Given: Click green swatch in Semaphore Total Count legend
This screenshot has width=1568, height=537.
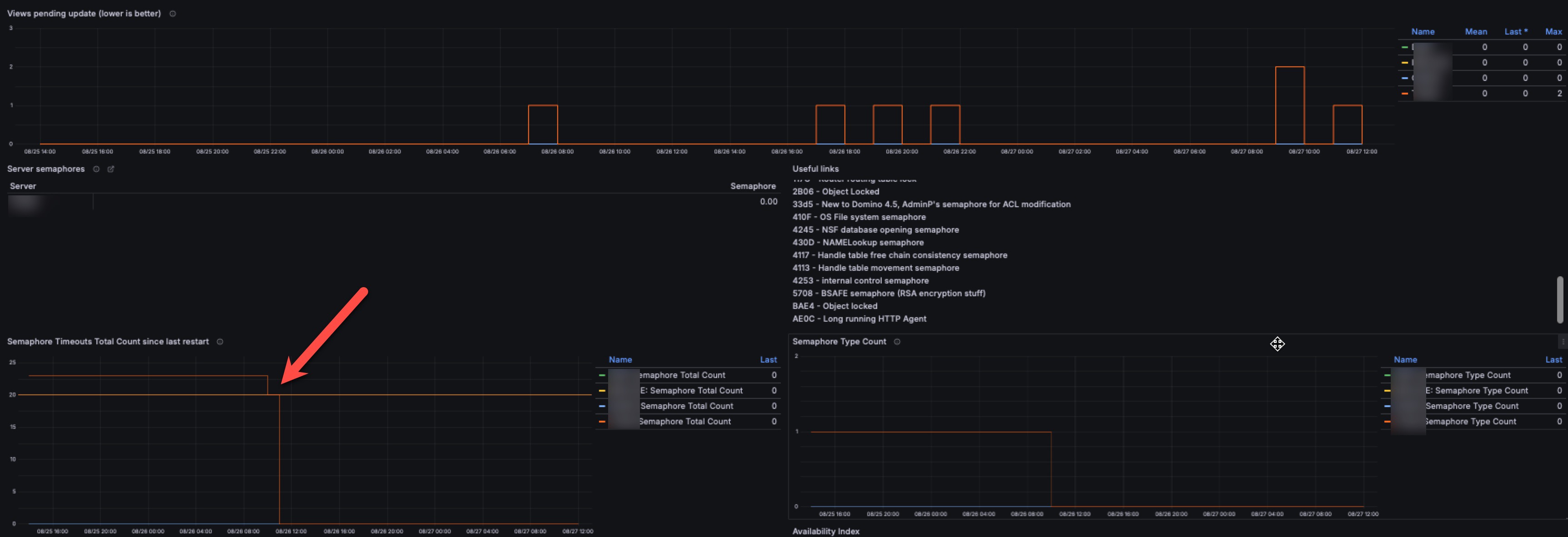Looking at the screenshot, I should [602, 375].
